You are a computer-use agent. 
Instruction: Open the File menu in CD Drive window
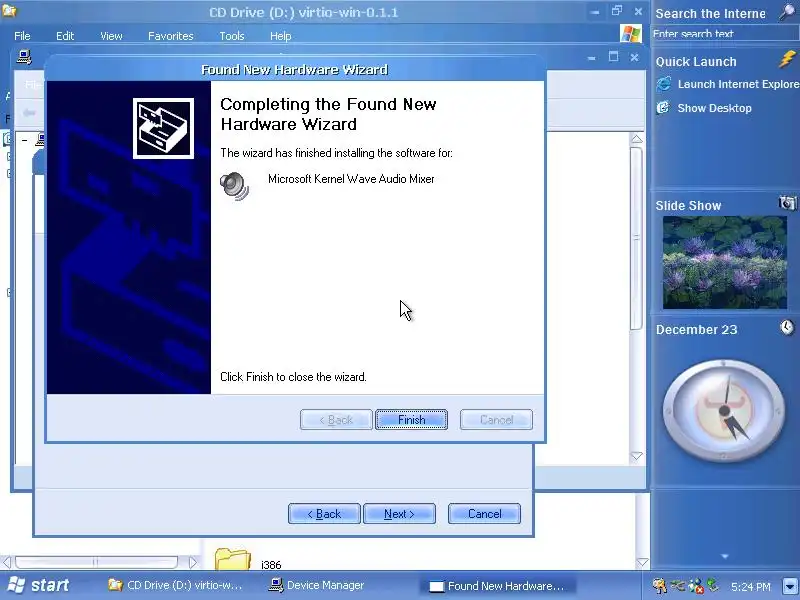(x=22, y=36)
